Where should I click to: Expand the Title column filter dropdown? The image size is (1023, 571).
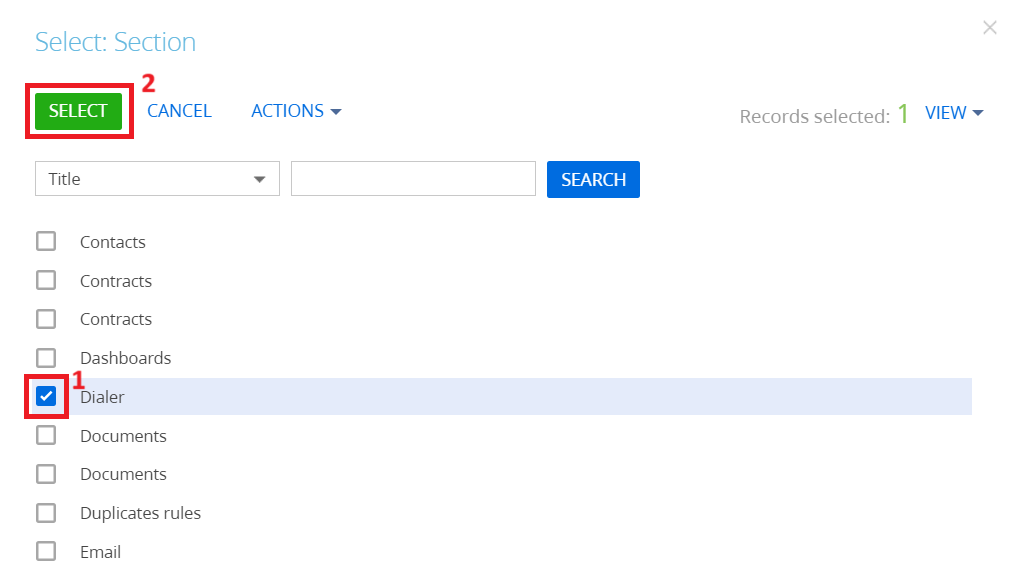(x=157, y=179)
